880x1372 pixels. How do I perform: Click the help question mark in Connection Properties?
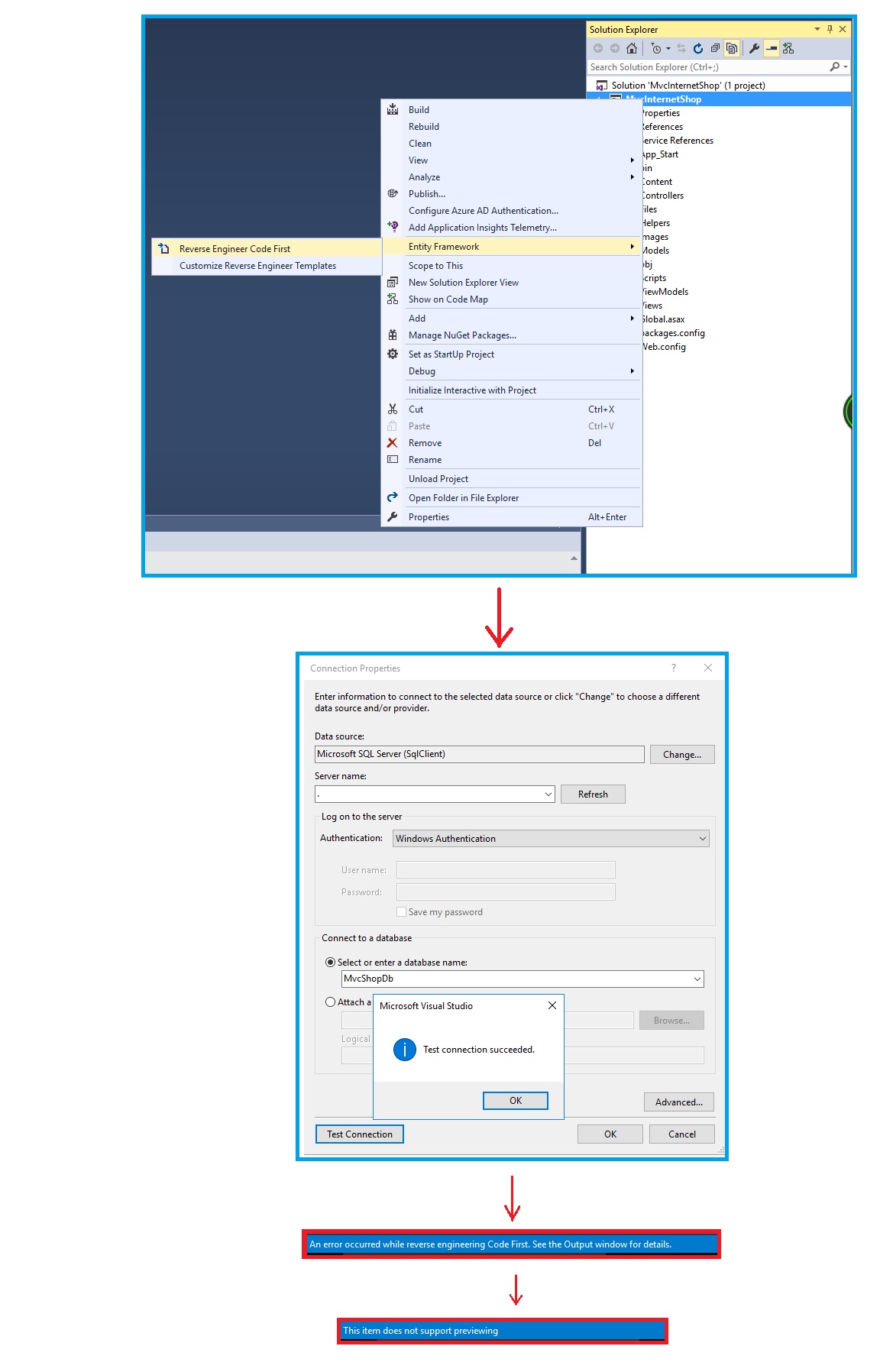(x=674, y=668)
